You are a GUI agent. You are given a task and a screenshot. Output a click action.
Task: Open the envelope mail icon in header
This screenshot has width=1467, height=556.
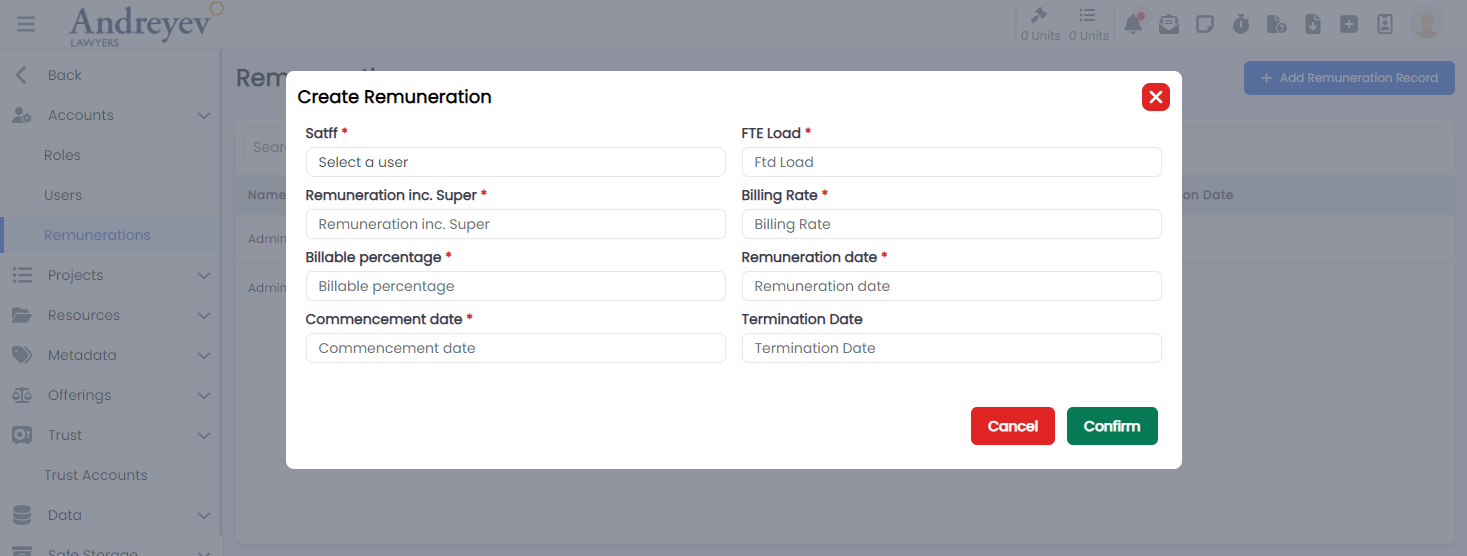[x=1169, y=24]
